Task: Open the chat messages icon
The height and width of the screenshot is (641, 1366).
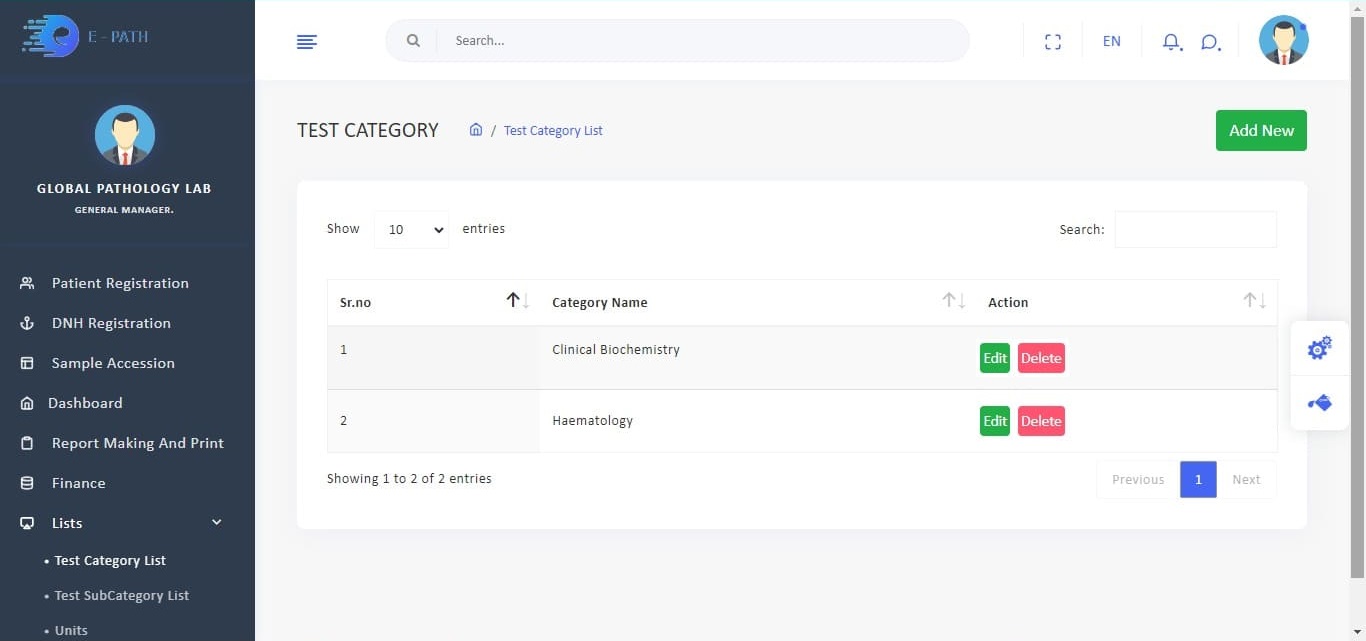Action: coord(1210,41)
